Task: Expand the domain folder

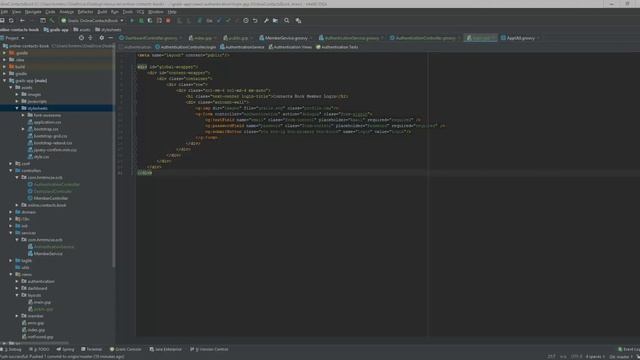Action: point(11,212)
